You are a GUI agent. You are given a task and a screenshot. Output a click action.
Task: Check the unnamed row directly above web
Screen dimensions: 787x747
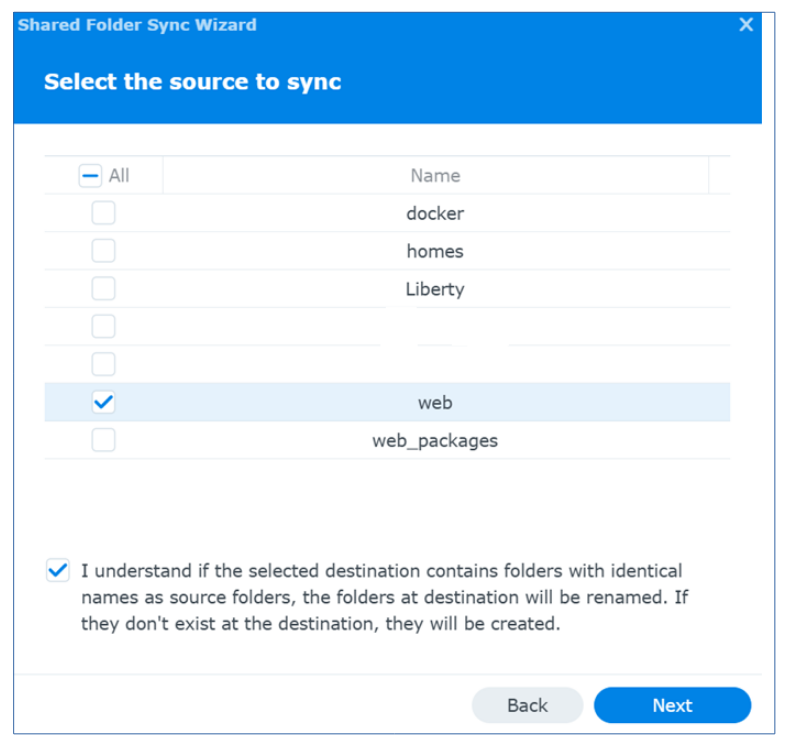pyautogui.click(x=103, y=364)
